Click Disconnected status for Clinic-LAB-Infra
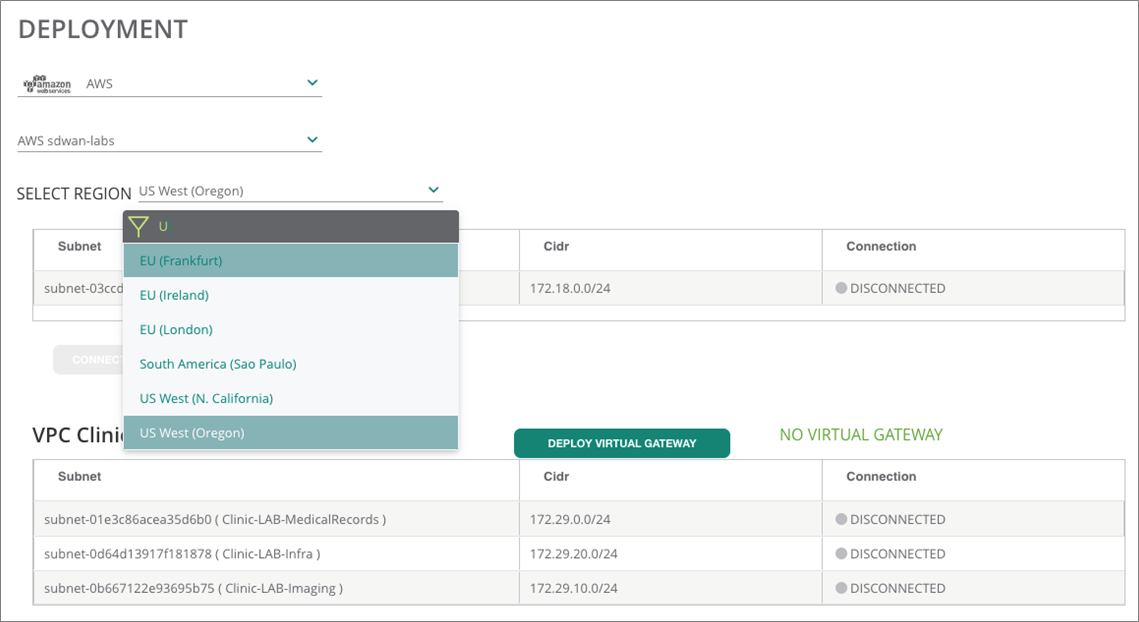Screen dimensions: 1139x622 pyautogui.click(x=891, y=554)
